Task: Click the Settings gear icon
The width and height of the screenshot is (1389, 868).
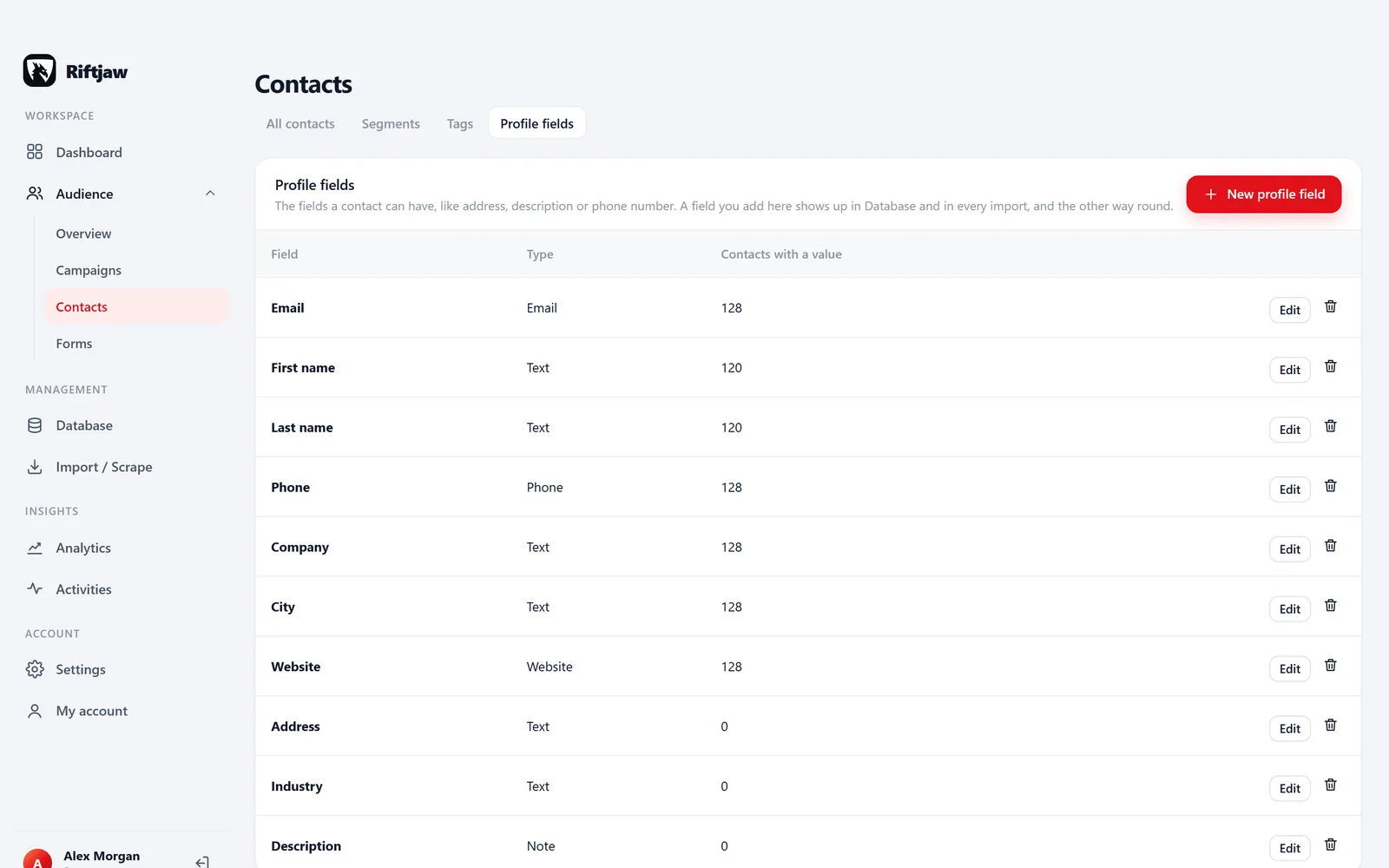Action: click(35, 669)
